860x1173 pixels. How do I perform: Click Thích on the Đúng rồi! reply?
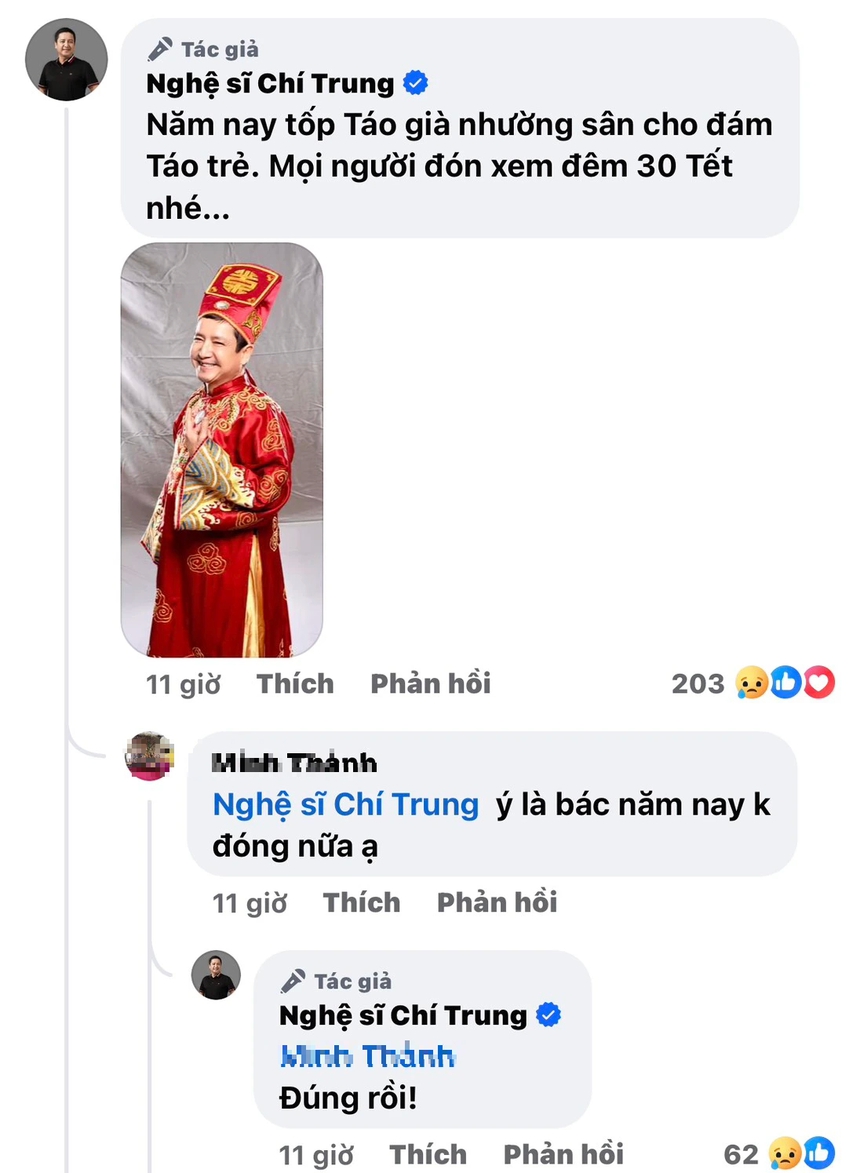coord(428,1155)
